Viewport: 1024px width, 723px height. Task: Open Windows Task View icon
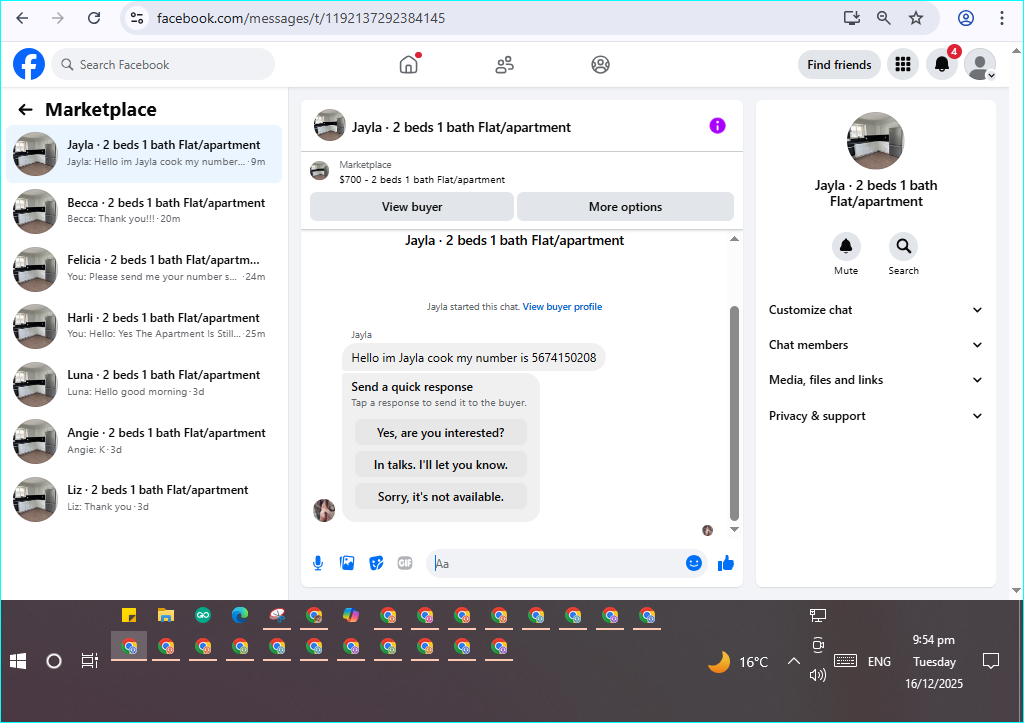point(89,661)
